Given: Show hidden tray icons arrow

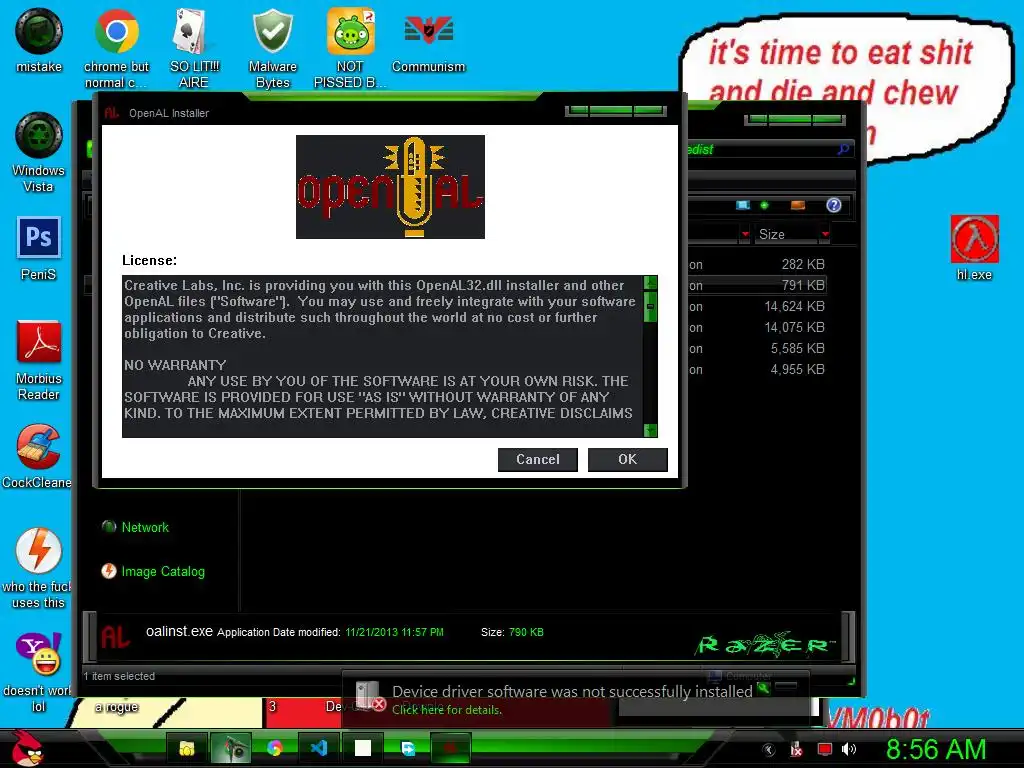Looking at the screenshot, I should [769, 750].
